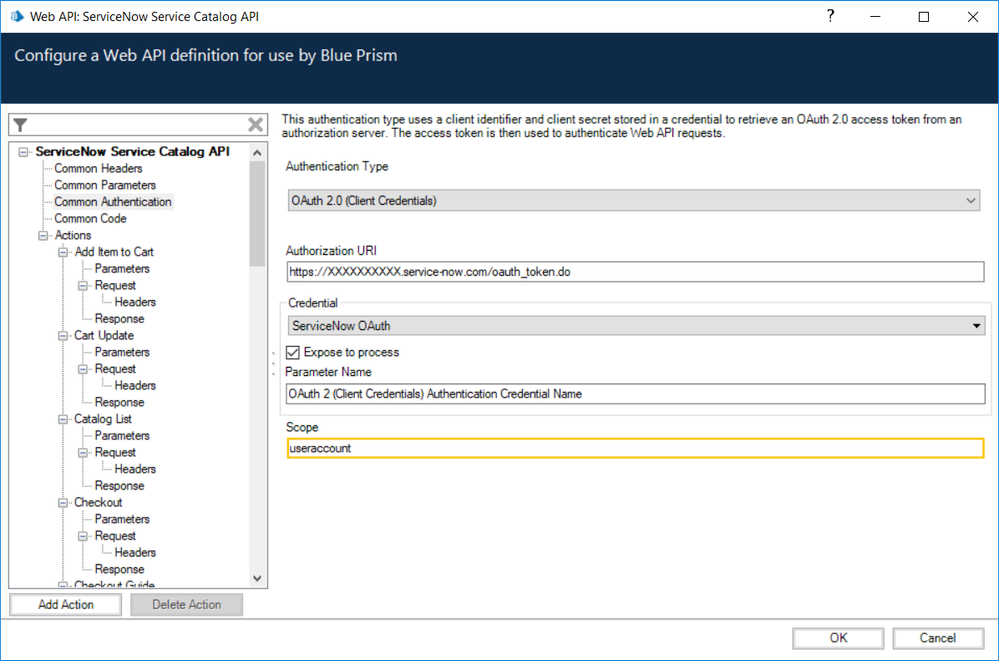Click the help question mark icon
The height and width of the screenshot is (661, 999).
tap(830, 17)
